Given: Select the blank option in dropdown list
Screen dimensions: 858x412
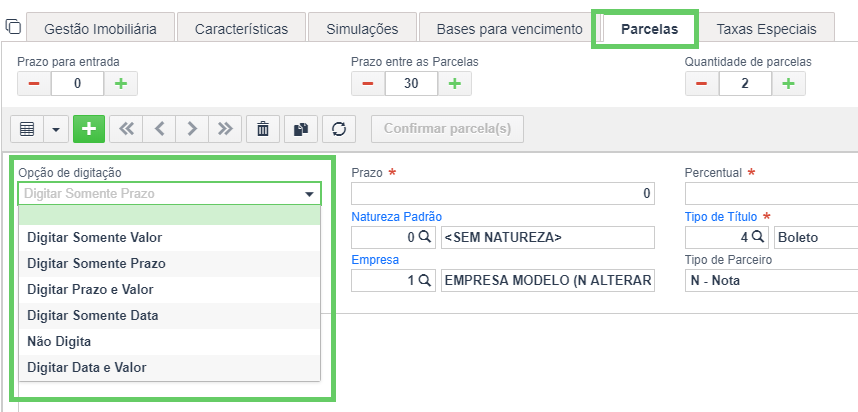Looking at the screenshot, I should [170, 216].
